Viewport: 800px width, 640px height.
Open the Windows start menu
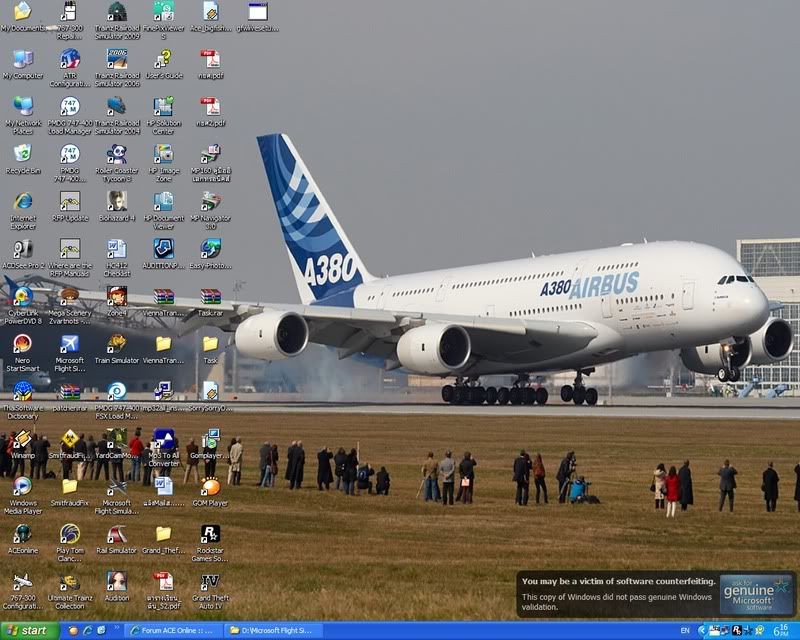(30, 631)
